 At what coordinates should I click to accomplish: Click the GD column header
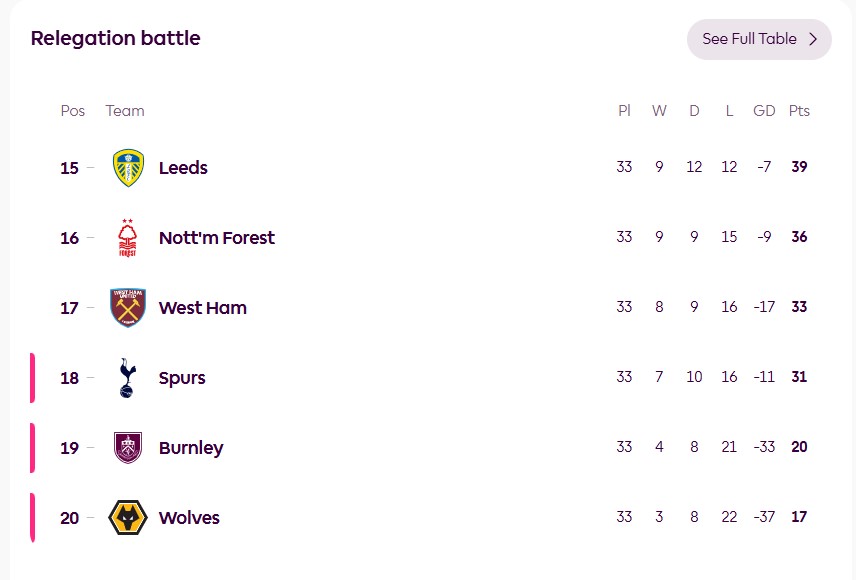click(764, 111)
